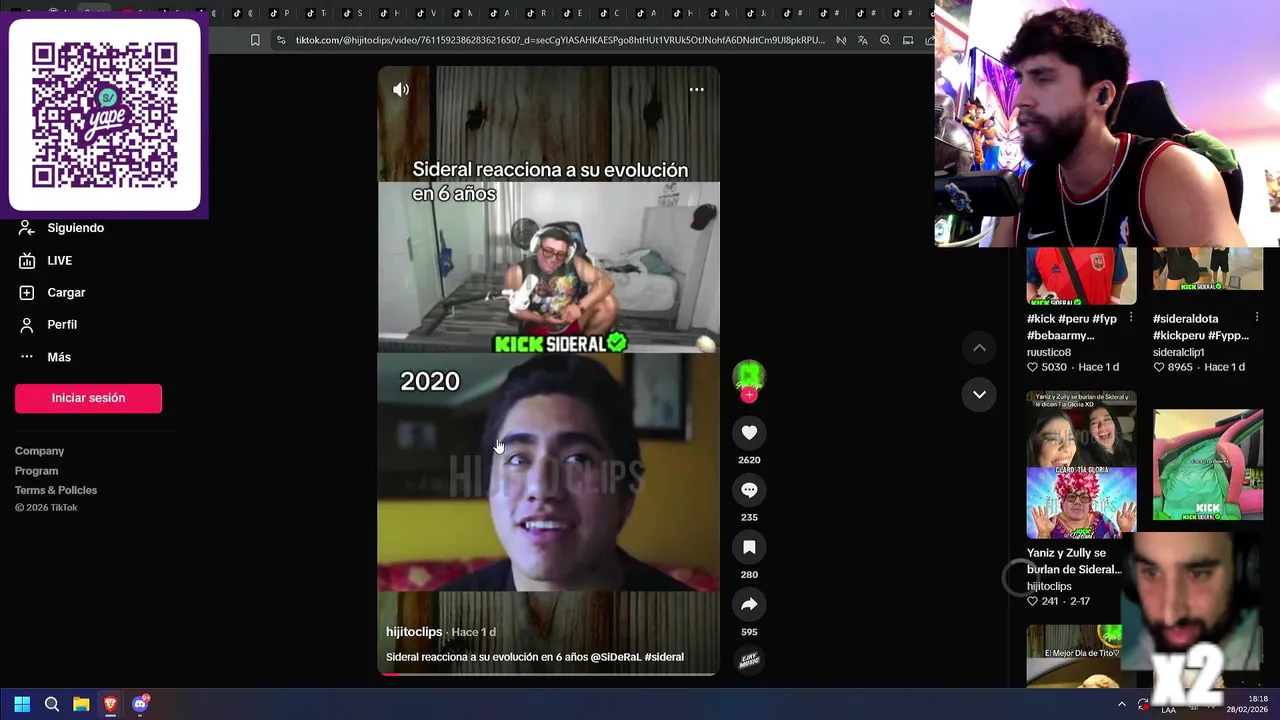Open the sound disc icon below share
The width and height of the screenshot is (1280, 720).
(749, 659)
